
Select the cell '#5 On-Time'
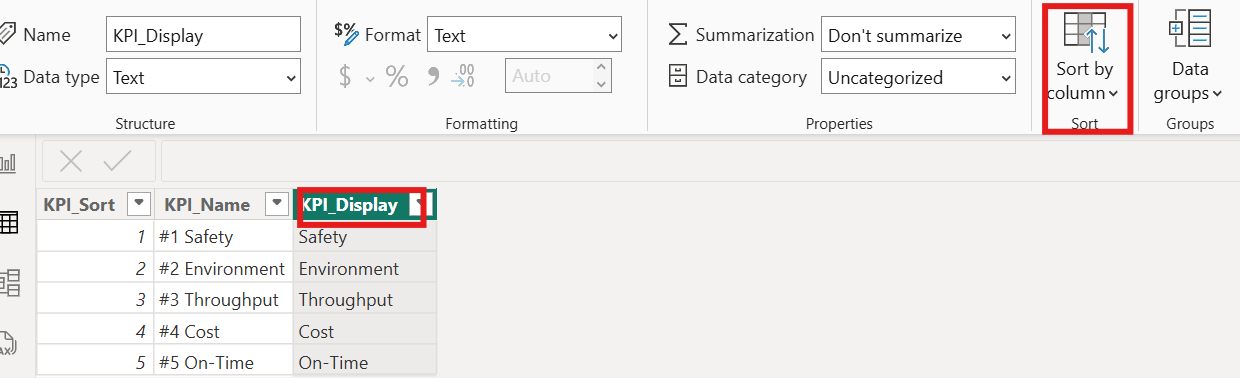224,362
